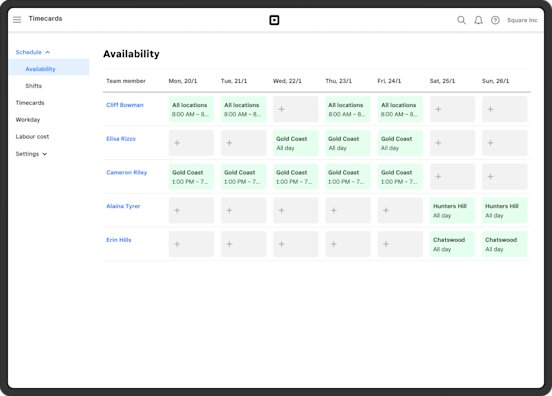Open Cliff Bowman's Tuesday All locations slot
The image size is (552, 396).
pos(243,109)
